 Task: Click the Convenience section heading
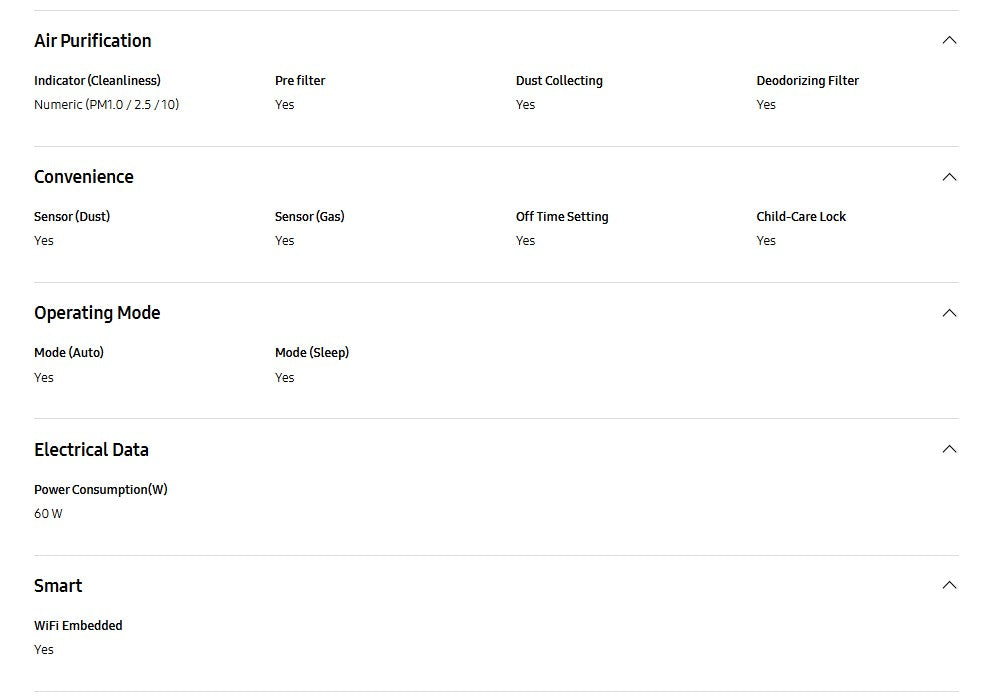point(84,177)
